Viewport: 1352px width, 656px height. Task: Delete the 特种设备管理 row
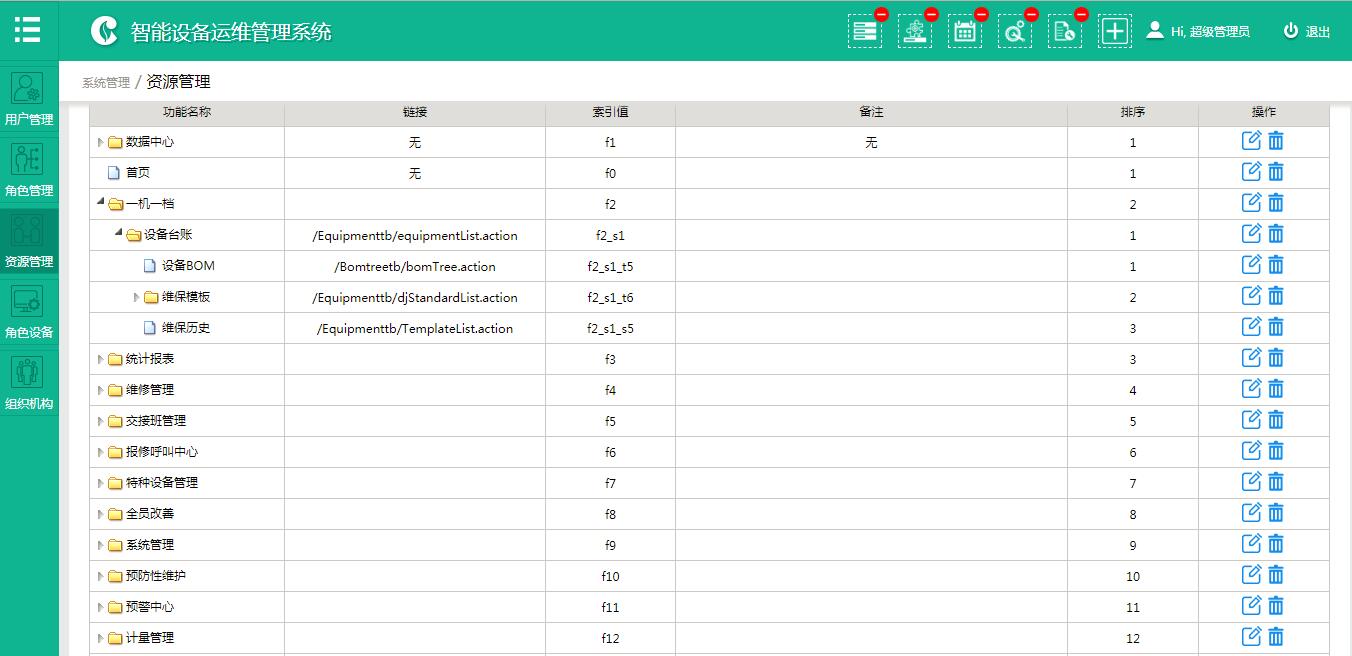(1276, 482)
